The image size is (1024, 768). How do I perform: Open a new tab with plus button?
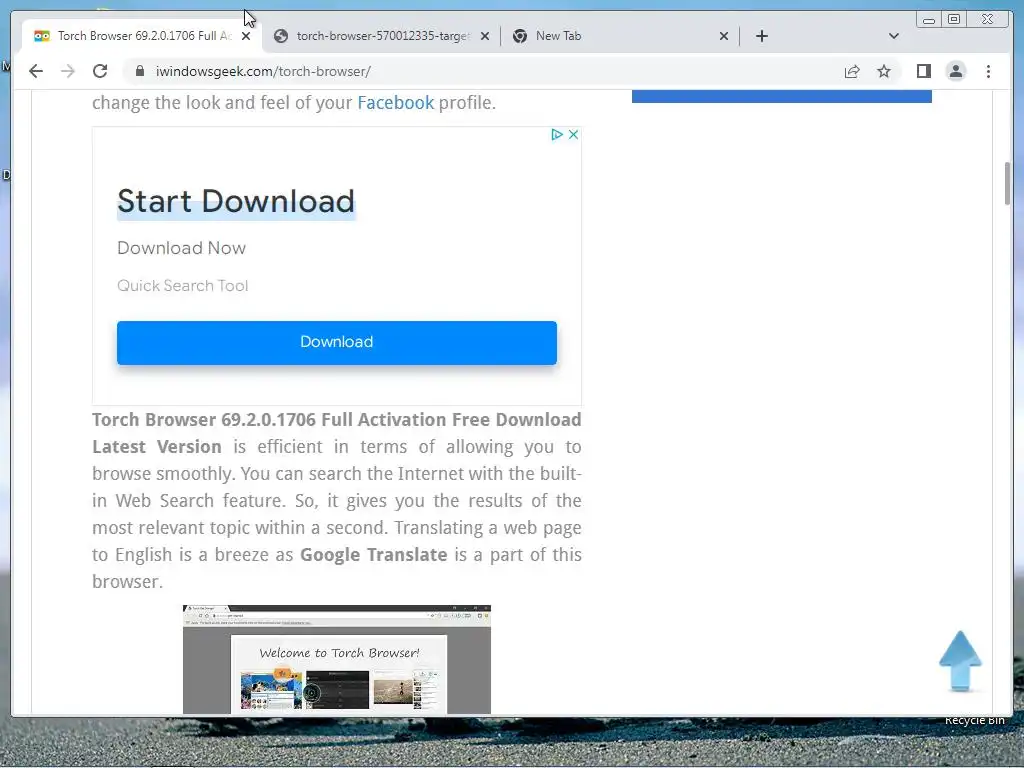coord(761,36)
